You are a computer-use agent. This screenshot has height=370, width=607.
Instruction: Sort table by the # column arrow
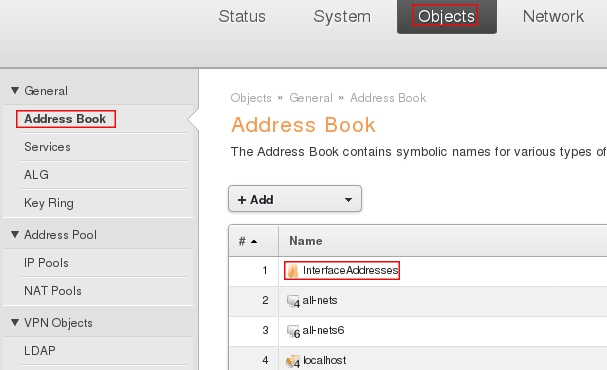pyautogui.click(x=254, y=242)
